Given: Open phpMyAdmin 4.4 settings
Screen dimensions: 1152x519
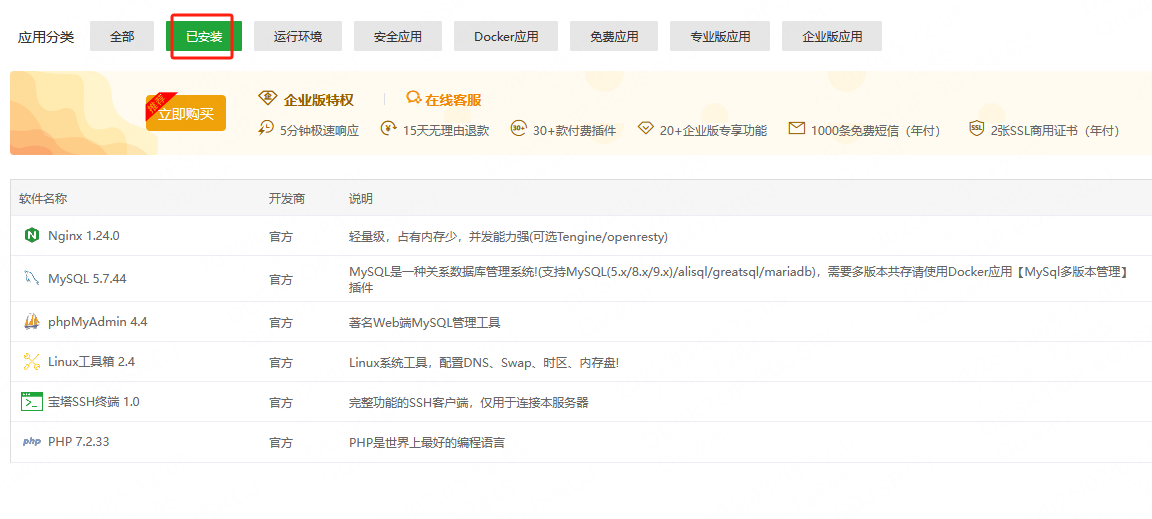Looking at the screenshot, I should click(x=98, y=321).
